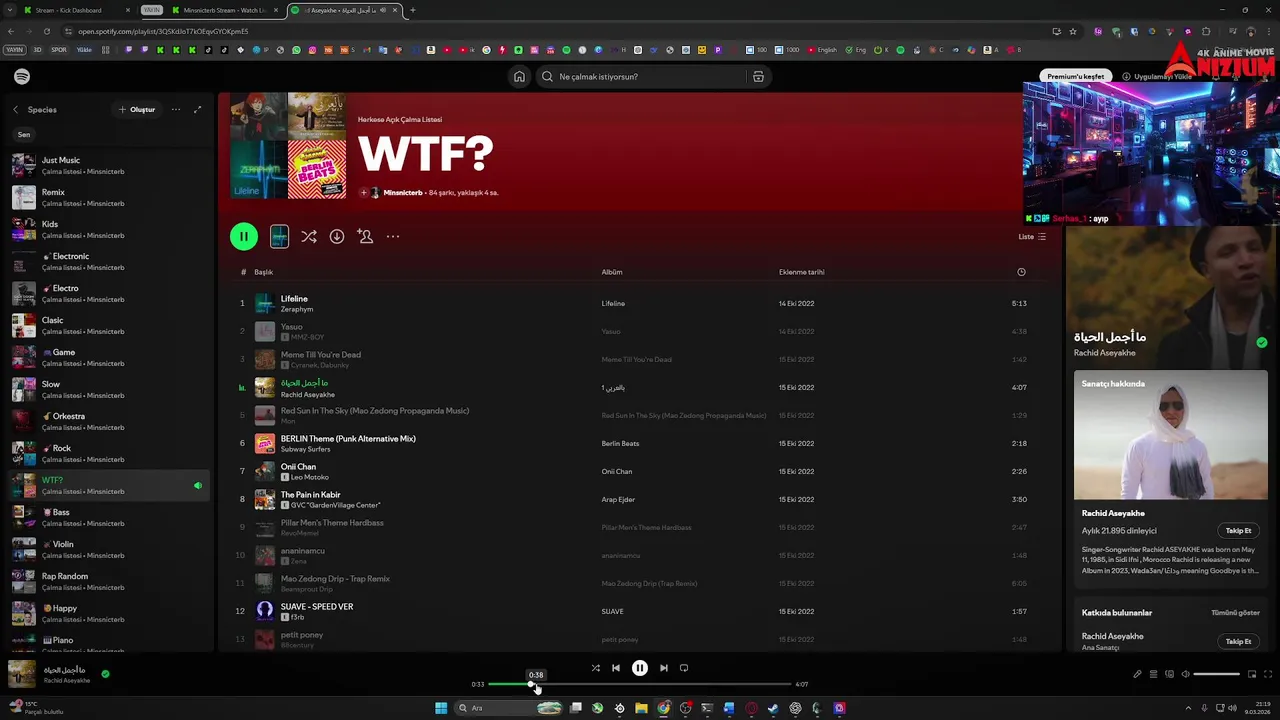Invite collaborators to the playlist

click(x=365, y=236)
